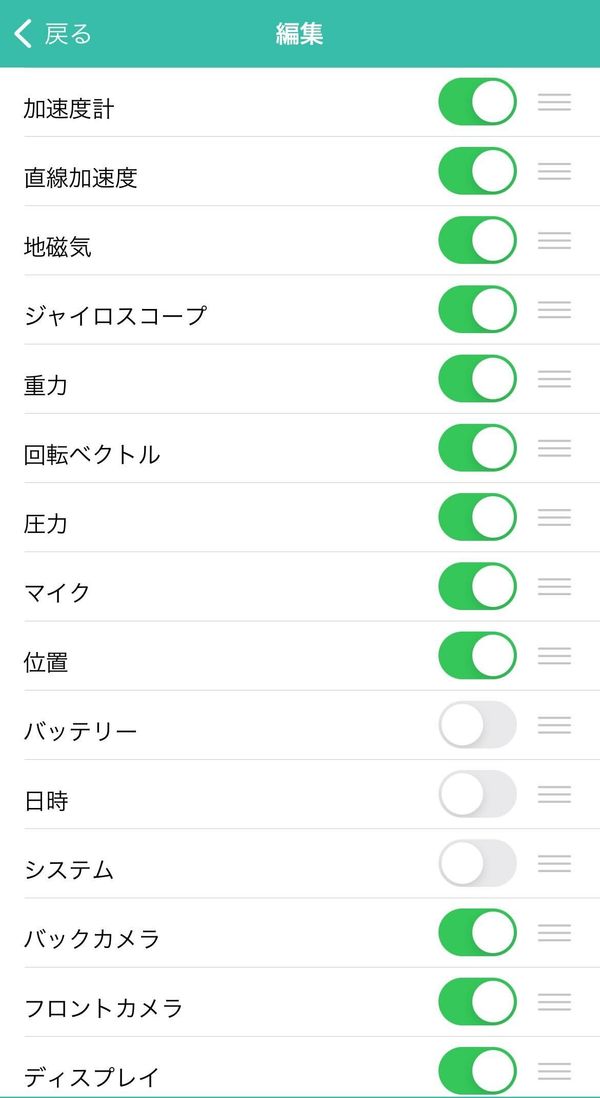Tap the reorder handle for システム

point(554,864)
